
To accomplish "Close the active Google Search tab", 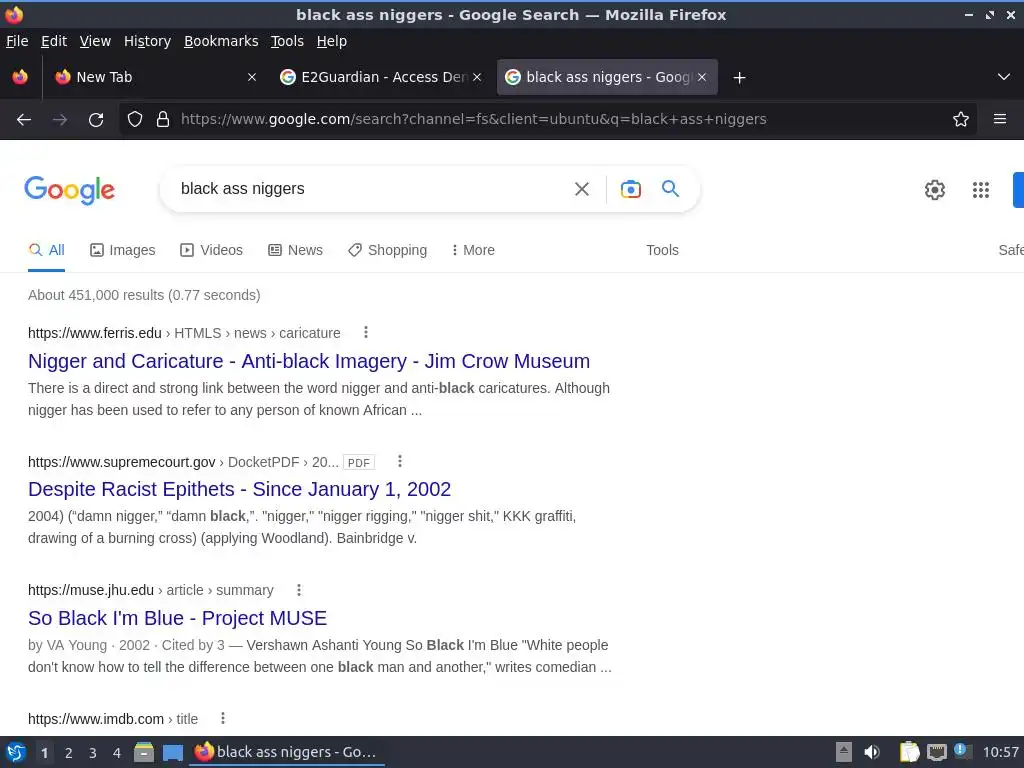I will point(702,77).
